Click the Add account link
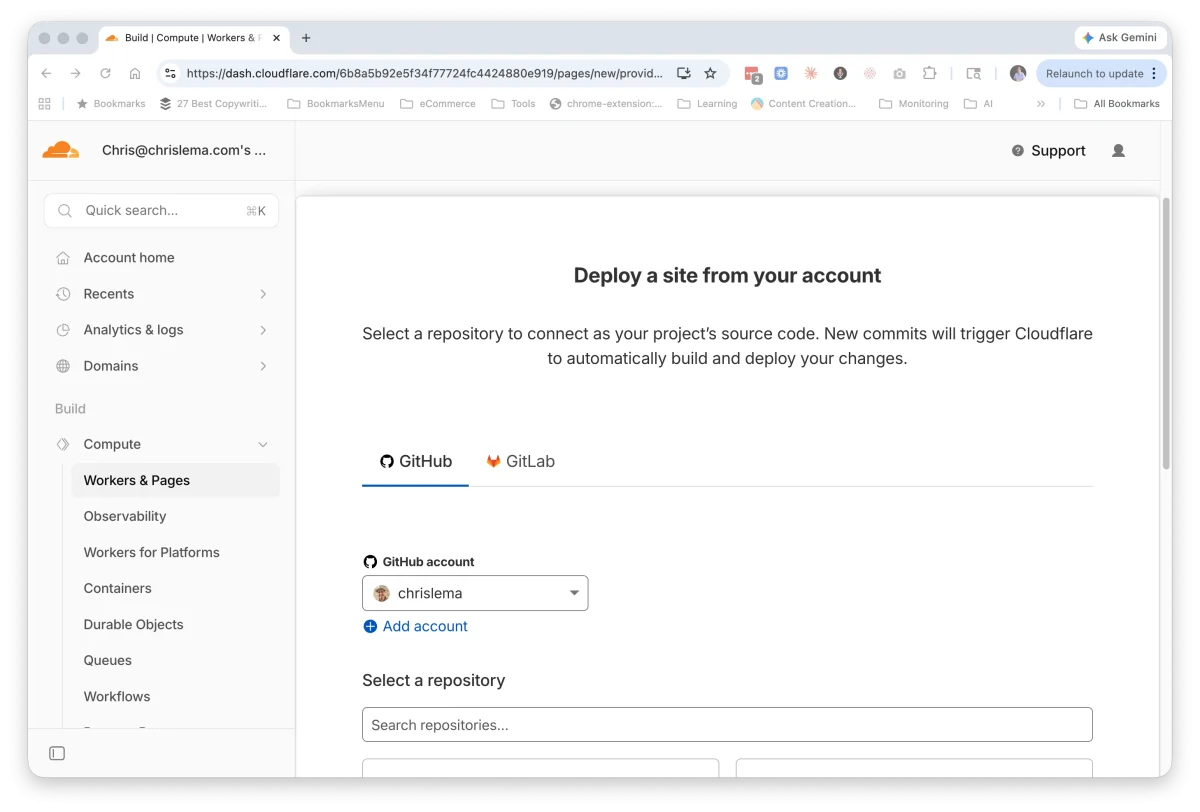Screen dimensions: 1200x812 click(415, 626)
